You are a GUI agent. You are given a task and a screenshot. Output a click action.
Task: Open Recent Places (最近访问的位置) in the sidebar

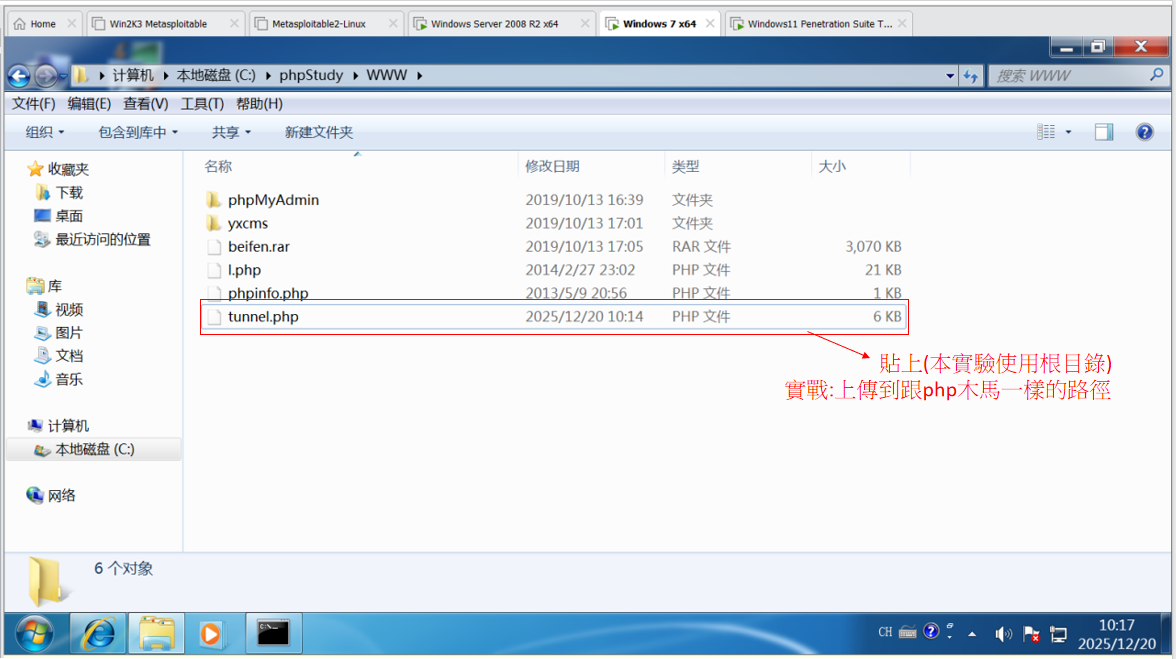pyautogui.click(x=92, y=239)
